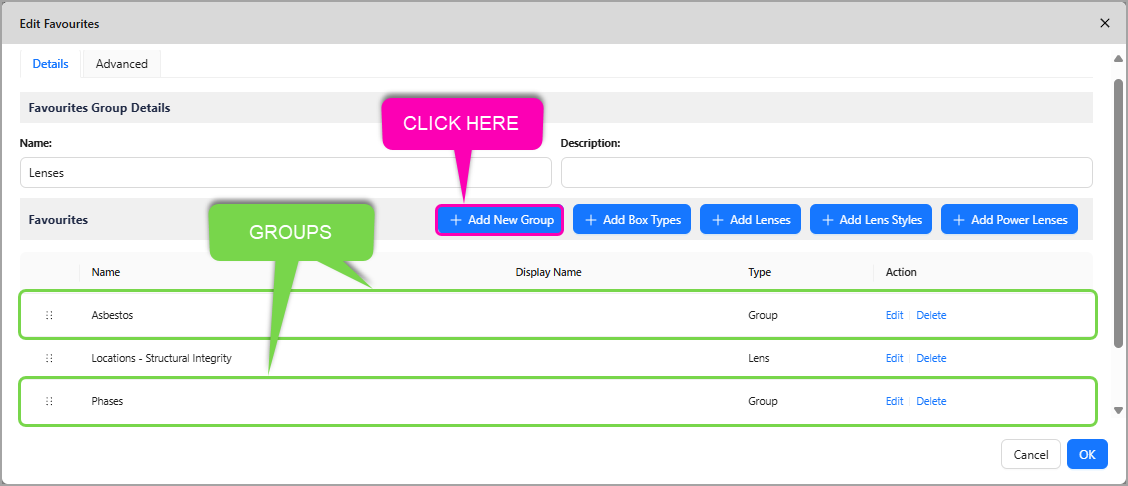Screen dimensions: 1128x486
Task: Edit the Locations - Structural Integrity lens
Action: pyautogui.click(x=894, y=358)
